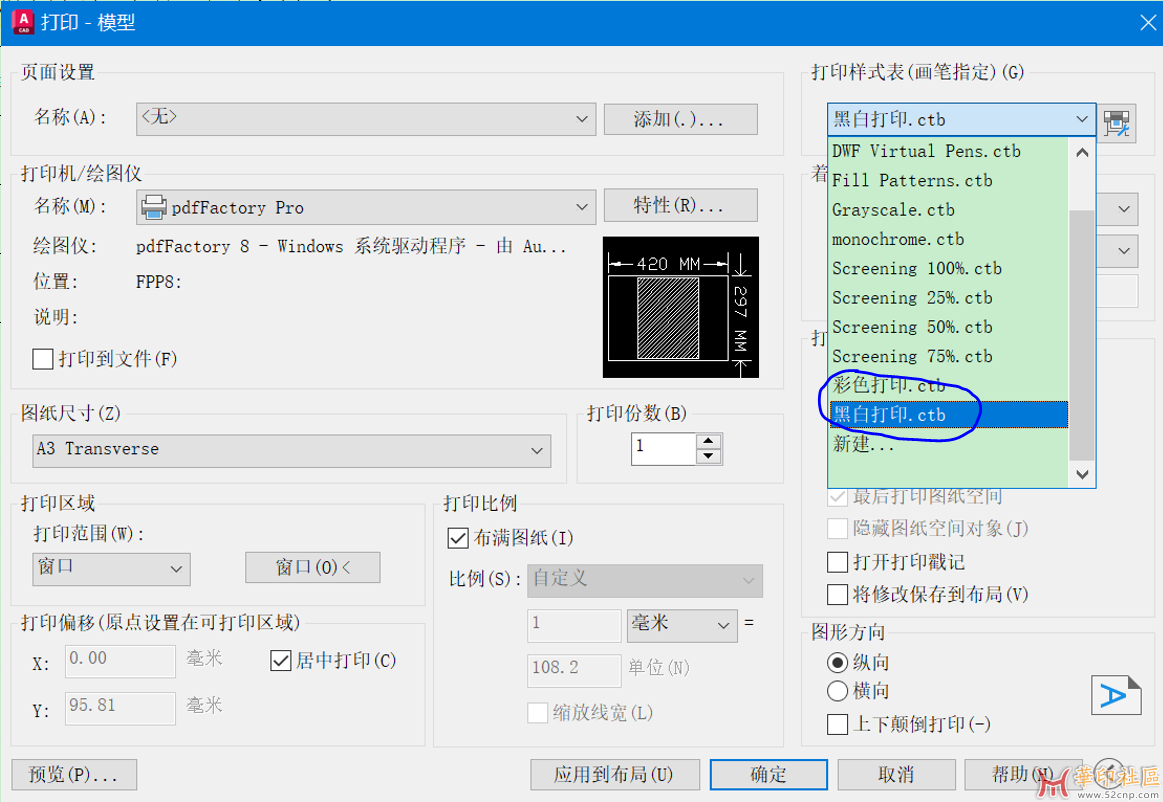
Task: Click the 确定 button
Action: [768, 775]
